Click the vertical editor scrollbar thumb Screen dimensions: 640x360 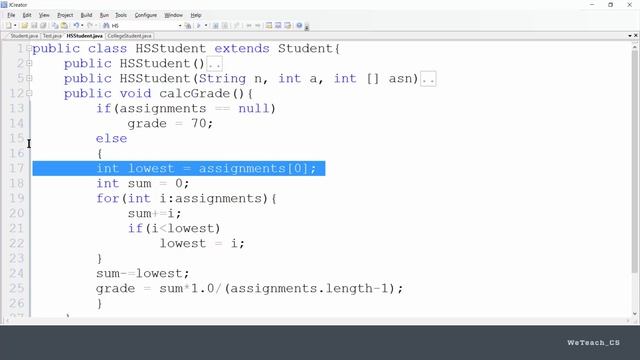(634, 161)
